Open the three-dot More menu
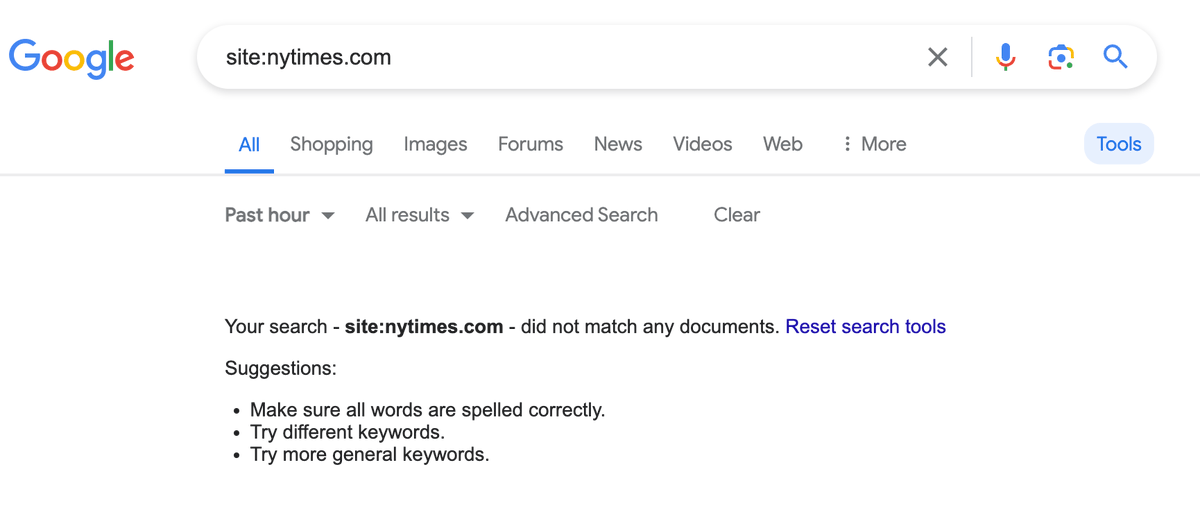The width and height of the screenshot is (1200, 508). [x=873, y=144]
